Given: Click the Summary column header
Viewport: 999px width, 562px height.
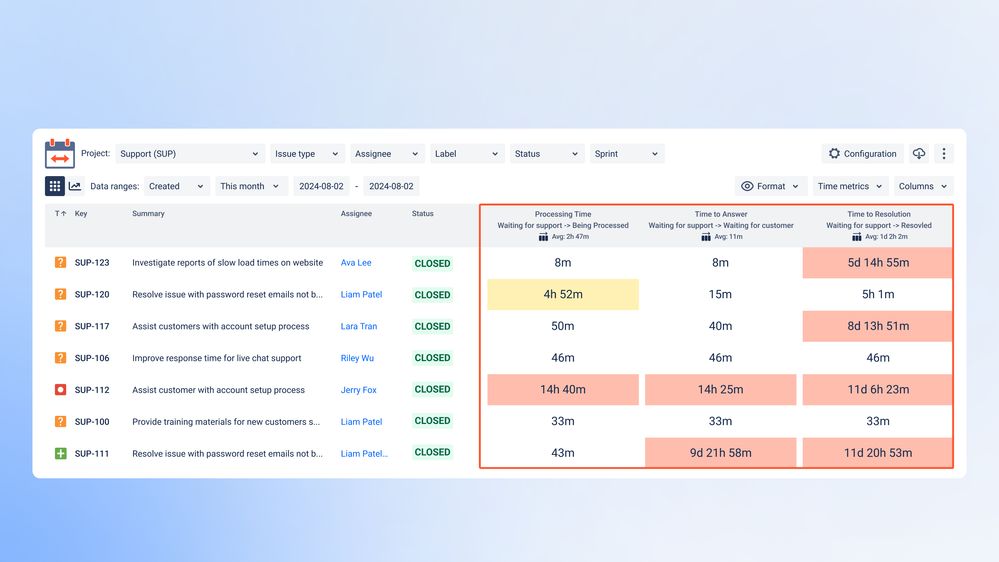Looking at the screenshot, I should pos(148,213).
